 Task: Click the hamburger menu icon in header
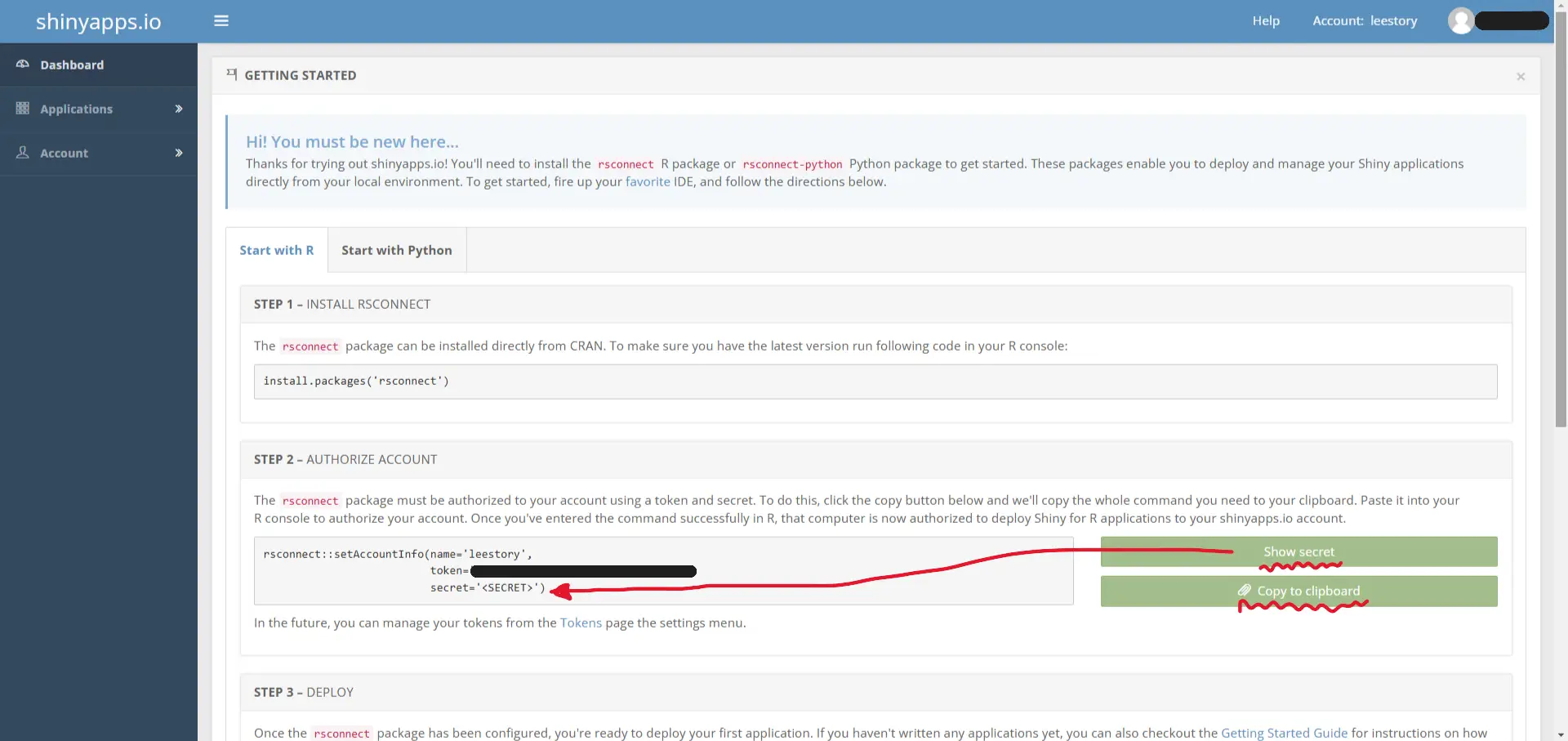[221, 21]
